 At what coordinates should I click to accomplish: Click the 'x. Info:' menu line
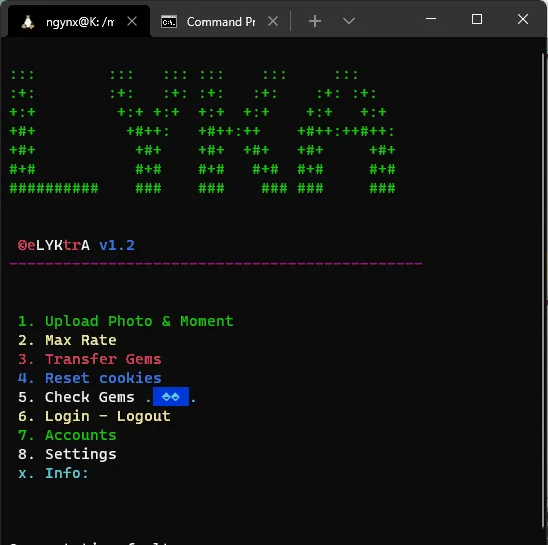click(53, 473)
